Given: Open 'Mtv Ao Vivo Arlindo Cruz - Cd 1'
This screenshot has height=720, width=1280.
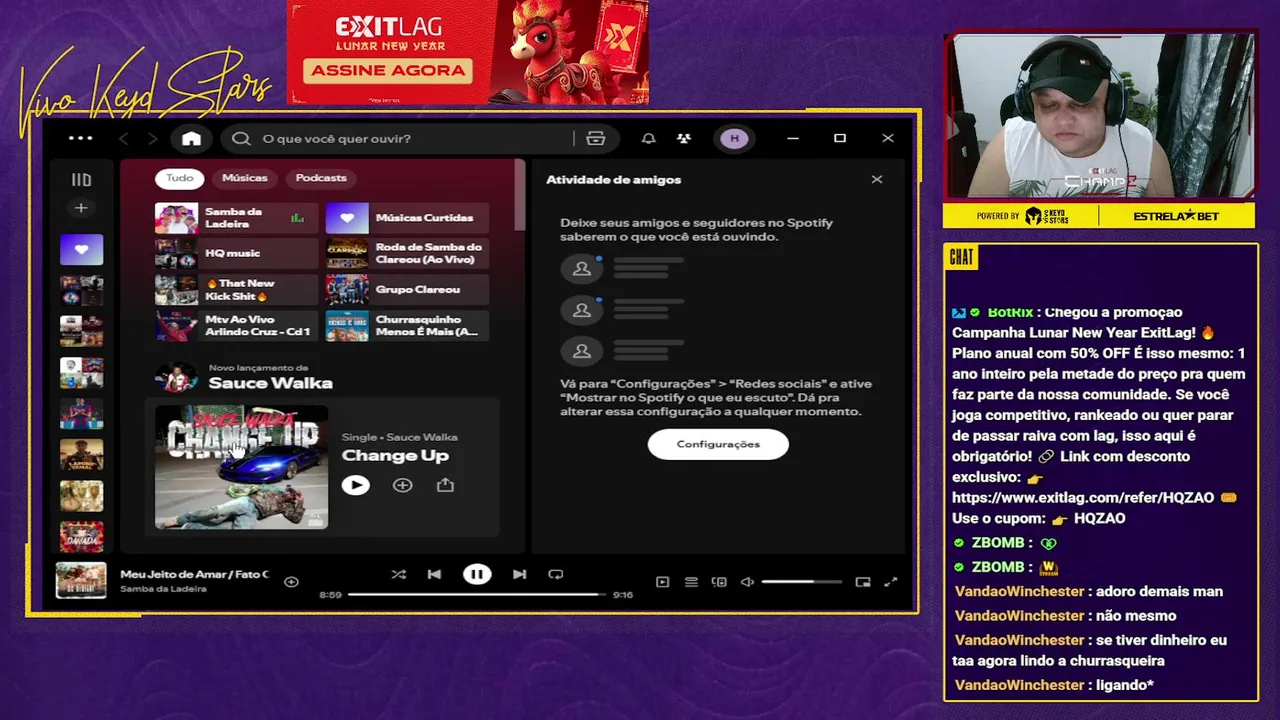Looking at the screenshot, I should pyautogui.click(x=236, y=326).
